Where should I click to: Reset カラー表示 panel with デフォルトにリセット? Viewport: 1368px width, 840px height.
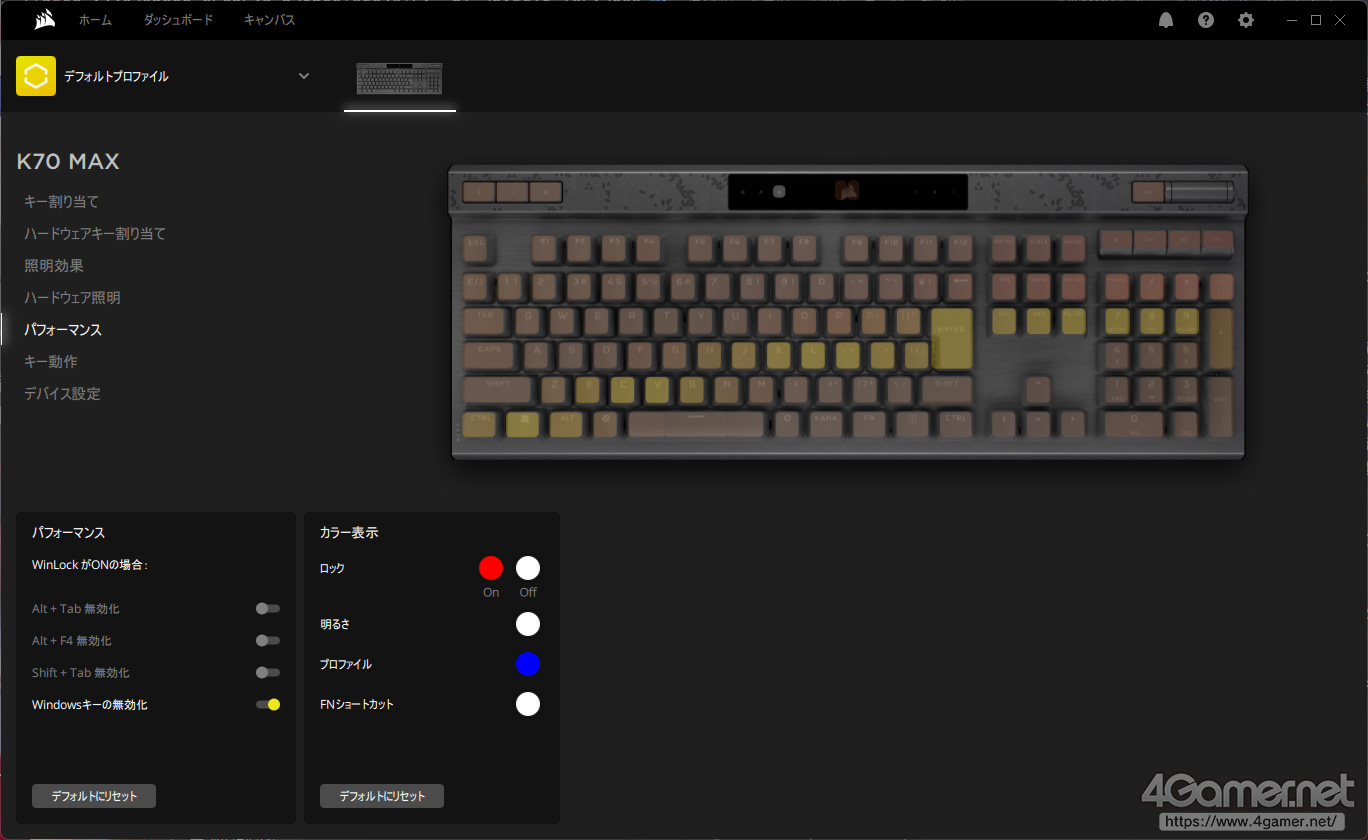click(381, 796)
